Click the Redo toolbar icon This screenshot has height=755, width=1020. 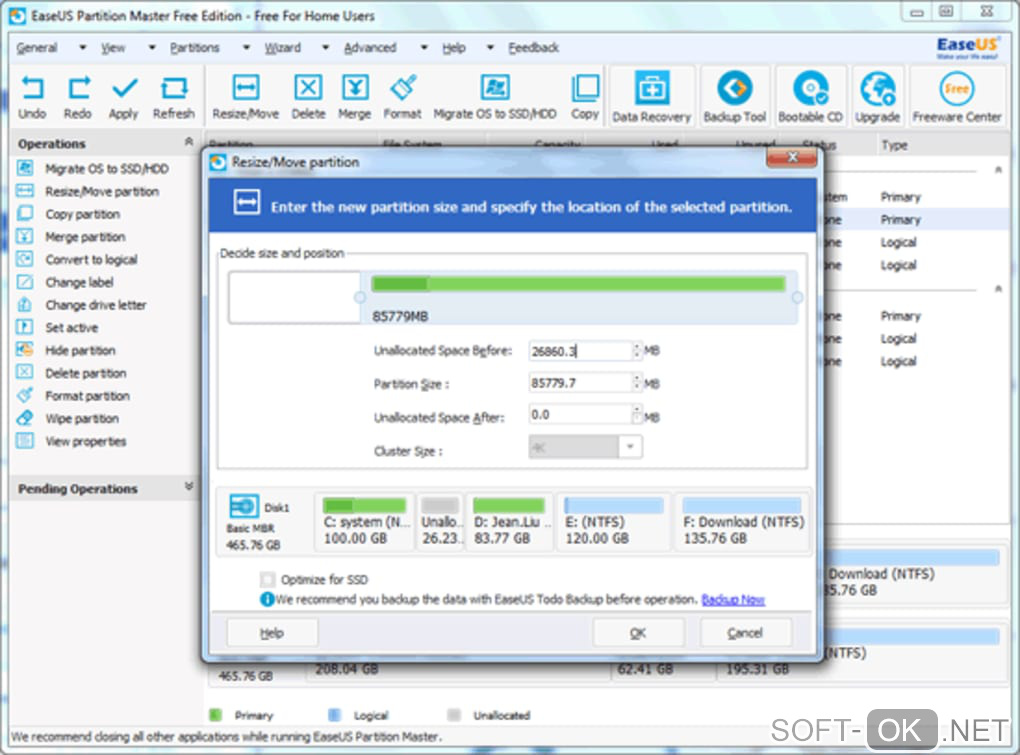click(x=78, y=97)
